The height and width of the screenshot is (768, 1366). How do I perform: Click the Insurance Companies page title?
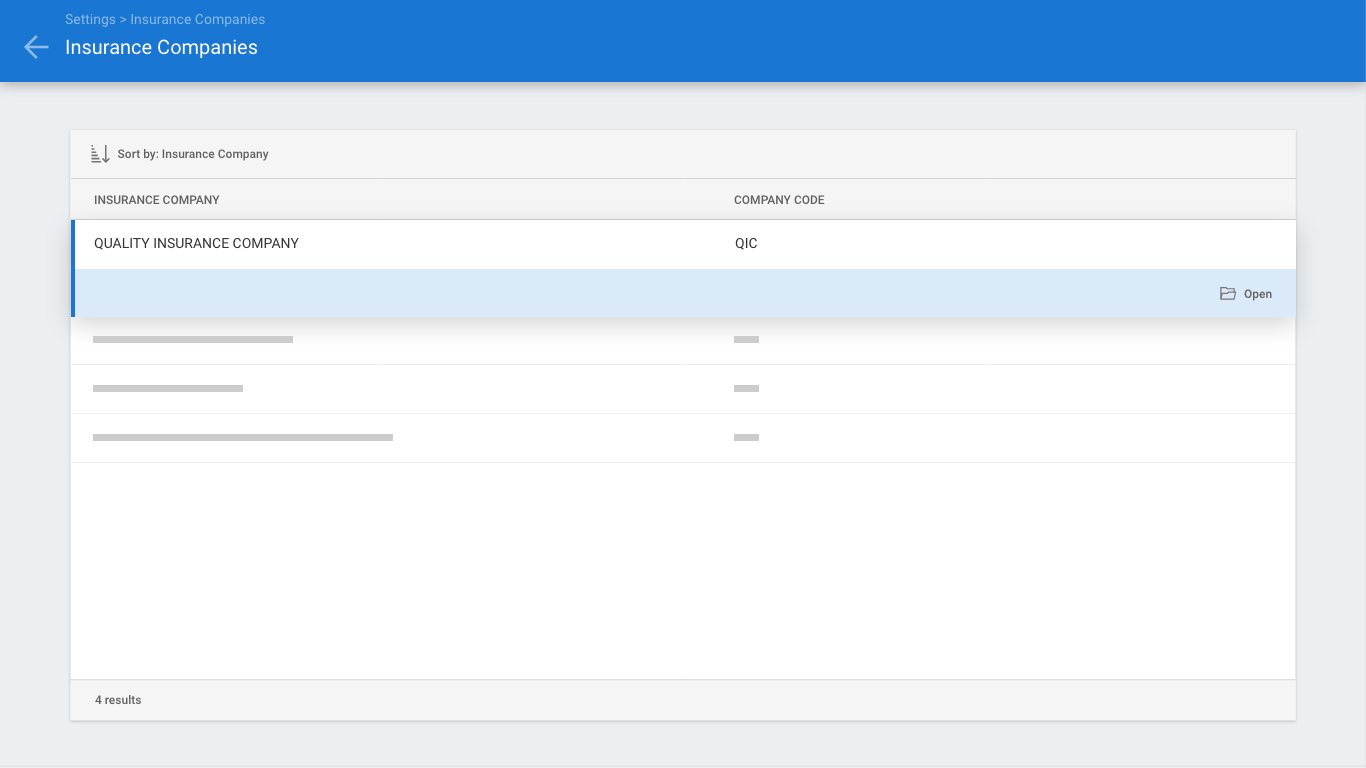point(161,47)
